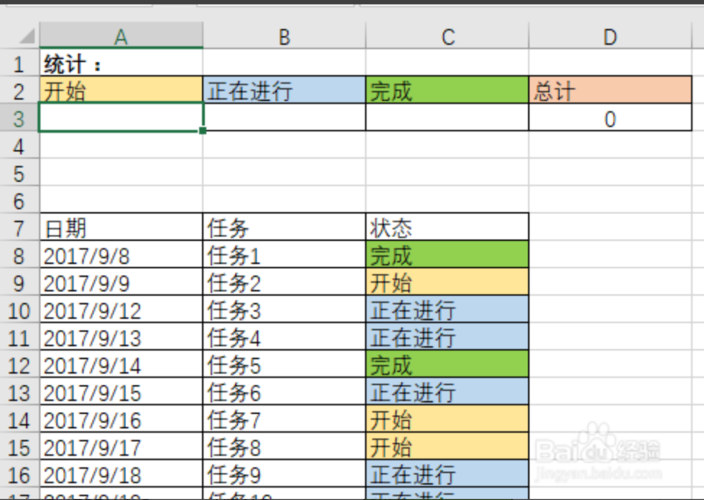Click status '正在进行' for 任务6
The width and height of the screenshot is (704, 500).
point(448,392)
